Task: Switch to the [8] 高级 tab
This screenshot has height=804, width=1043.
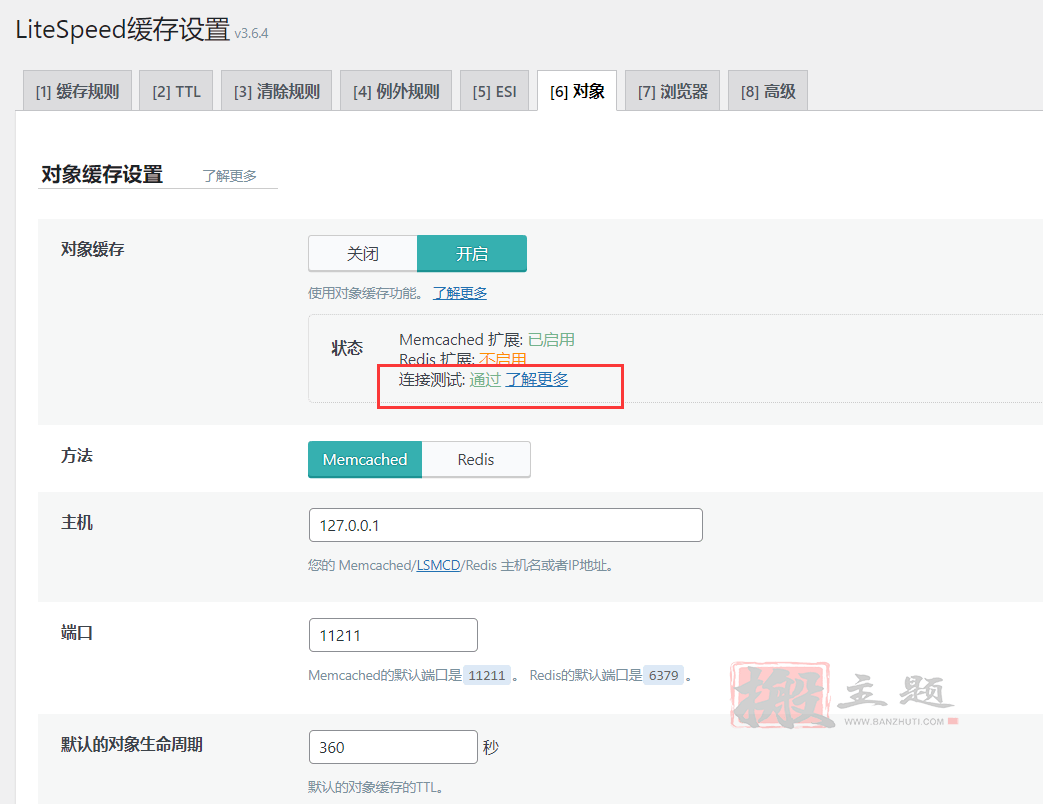Action: click(768, 91)
